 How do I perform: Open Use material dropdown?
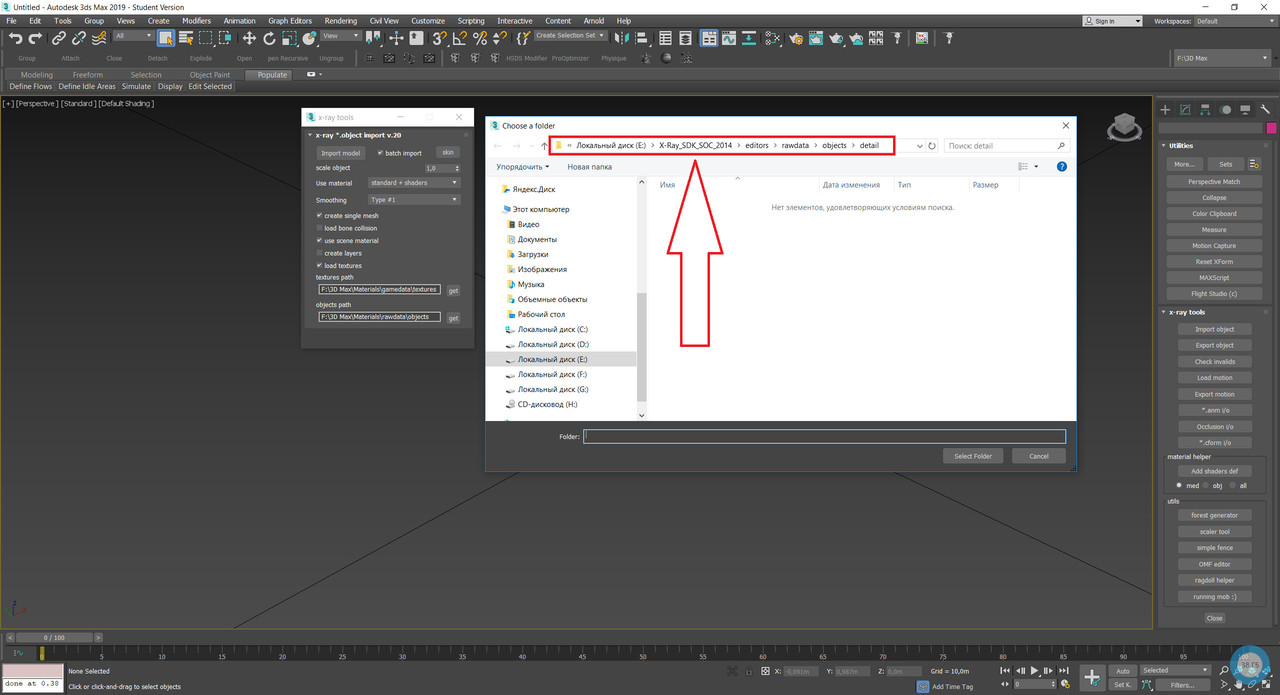(x=413, y=183)
